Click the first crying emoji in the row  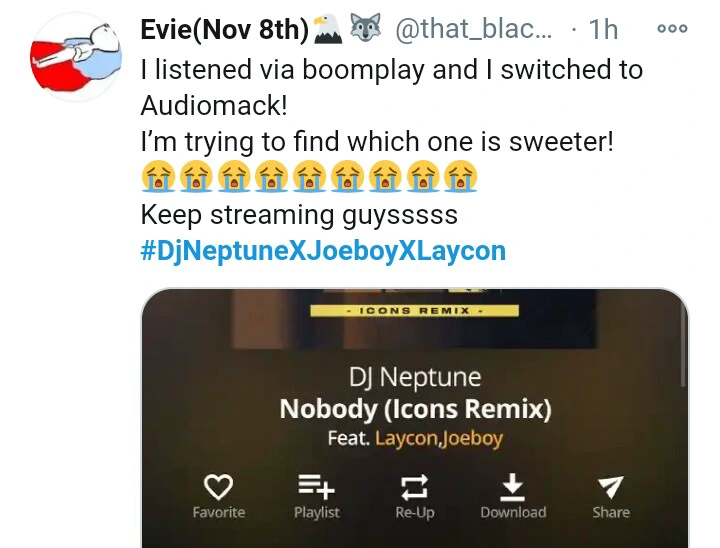(x=158, y=176)
